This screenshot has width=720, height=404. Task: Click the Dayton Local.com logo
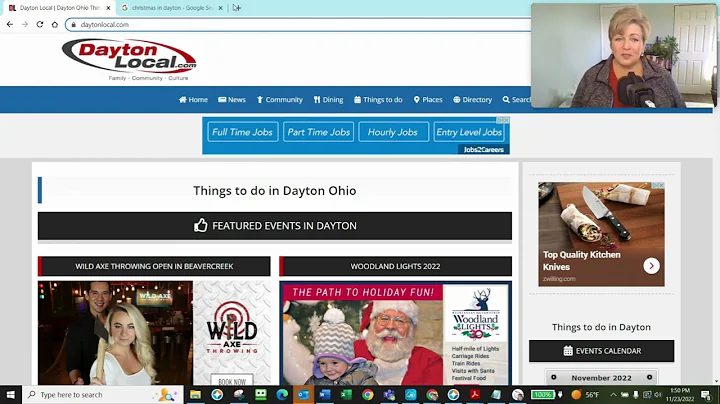[x=129, y=59]
